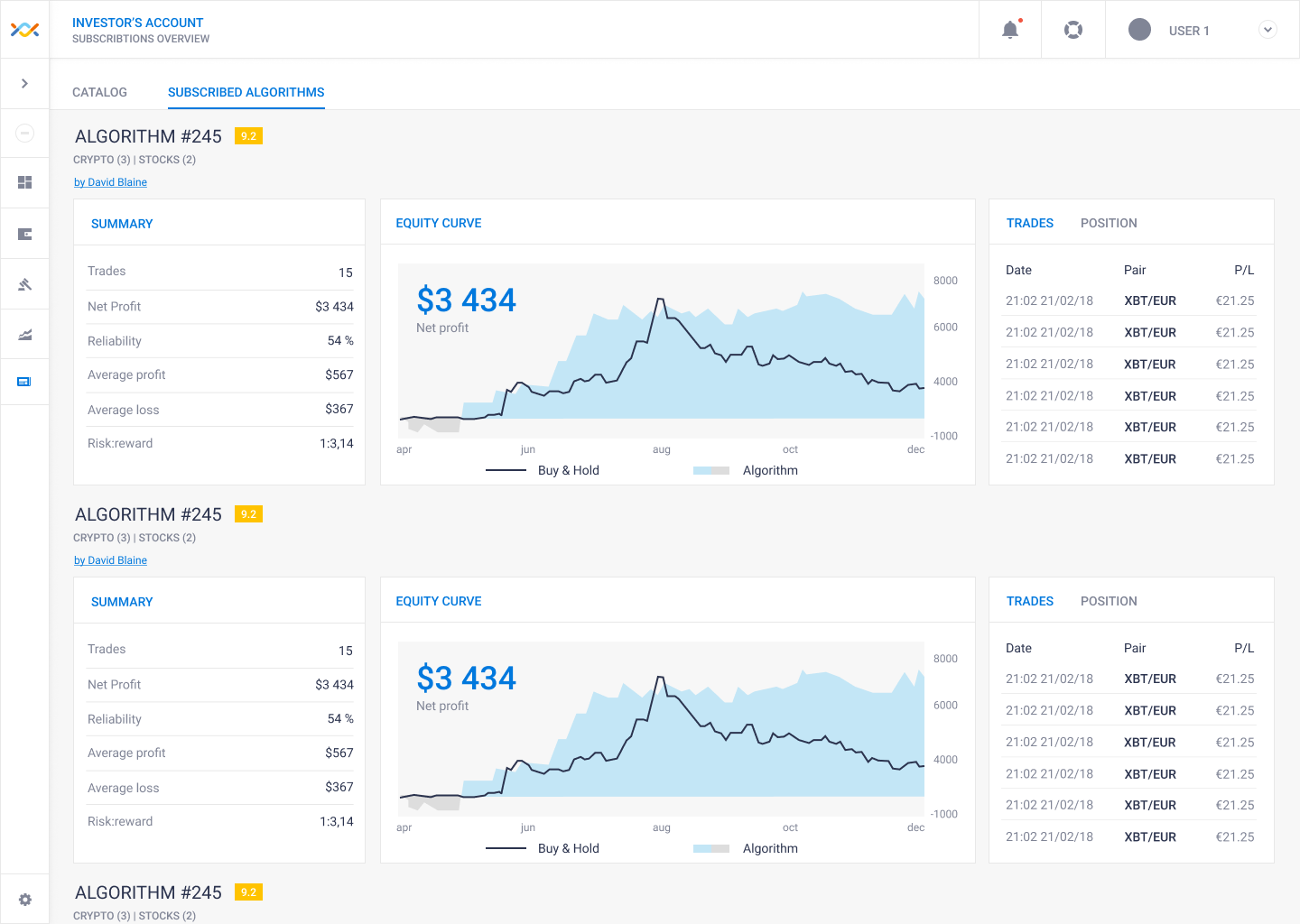Click the 9.2 badge of the third algorithm
The height and width of the screenshot is (924, 1300).
248,892
